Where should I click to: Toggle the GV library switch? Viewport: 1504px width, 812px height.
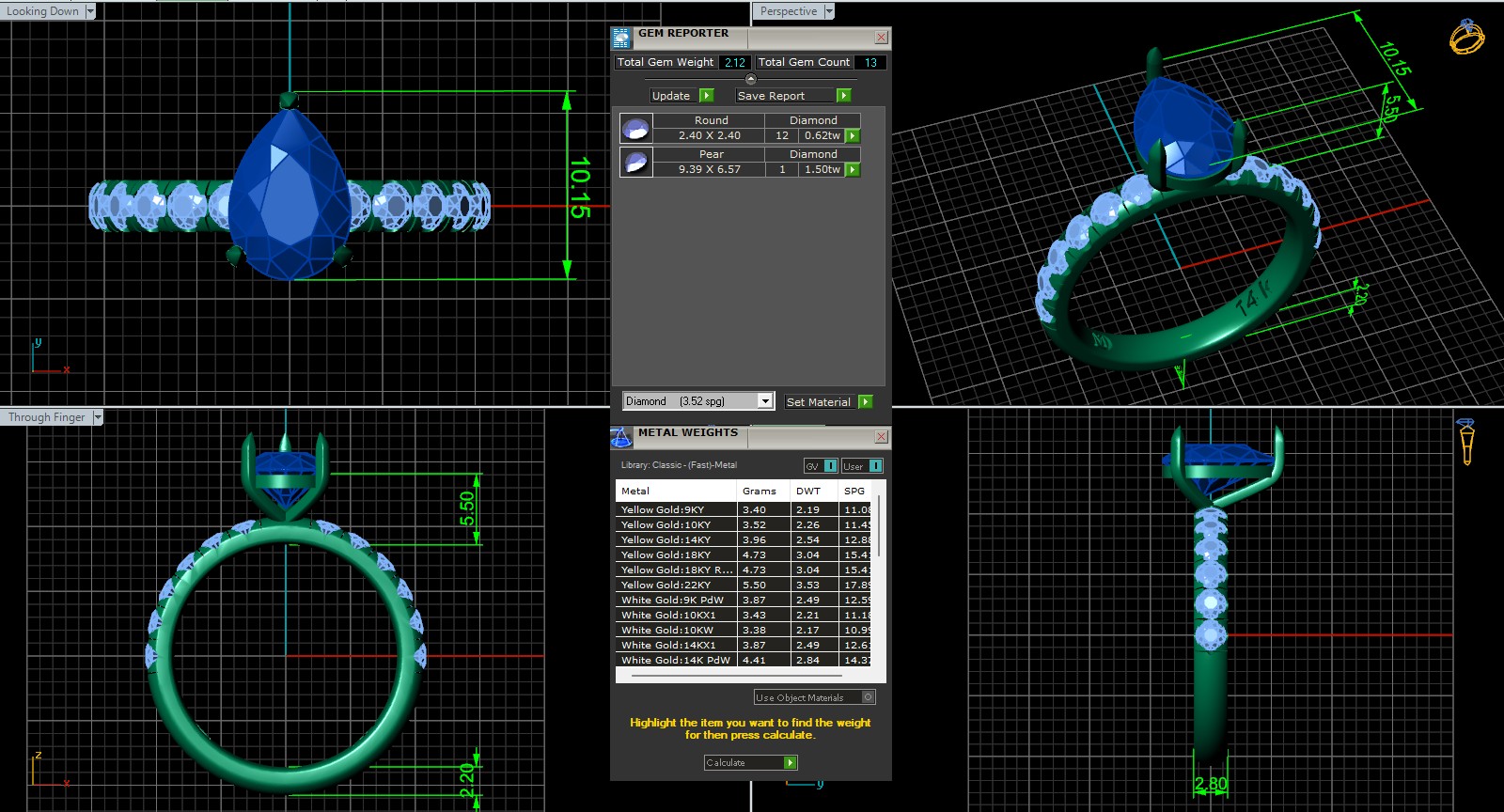[830, 466]
